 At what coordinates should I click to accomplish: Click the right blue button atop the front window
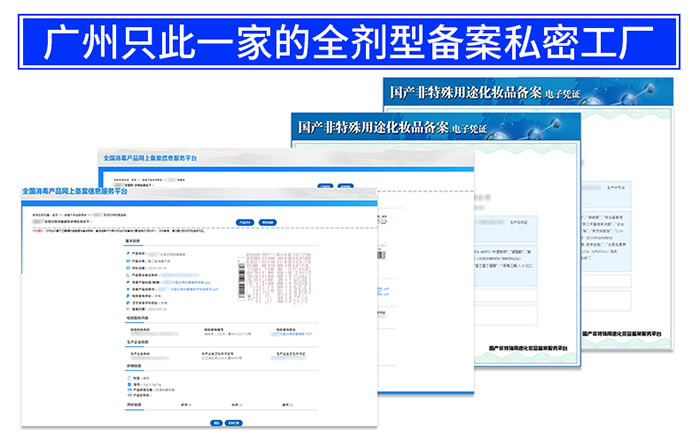[x=268, y=222]
